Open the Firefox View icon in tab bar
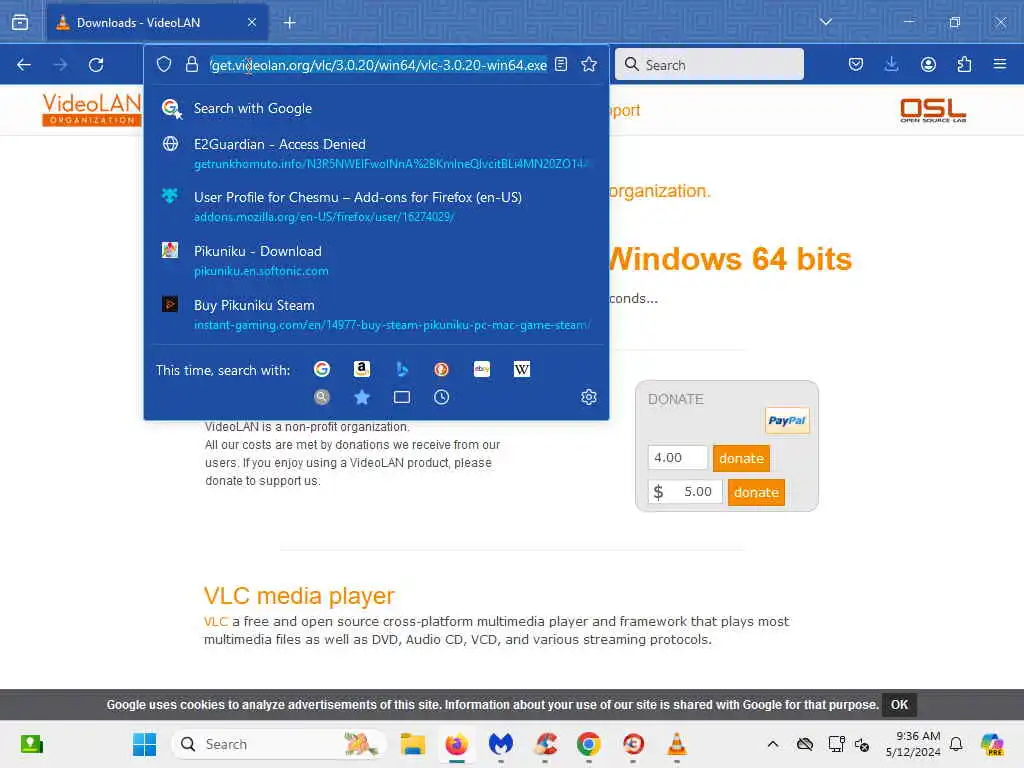1024x768 pixels. point(20,22)
